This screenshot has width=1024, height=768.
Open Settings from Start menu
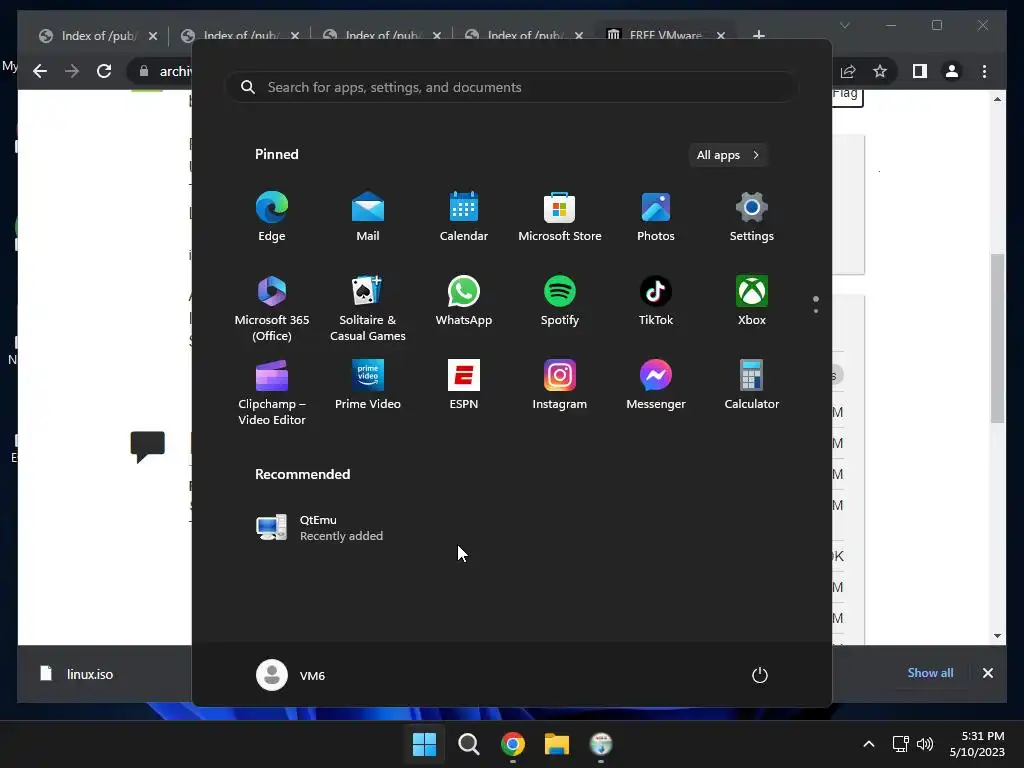[752, 217]
